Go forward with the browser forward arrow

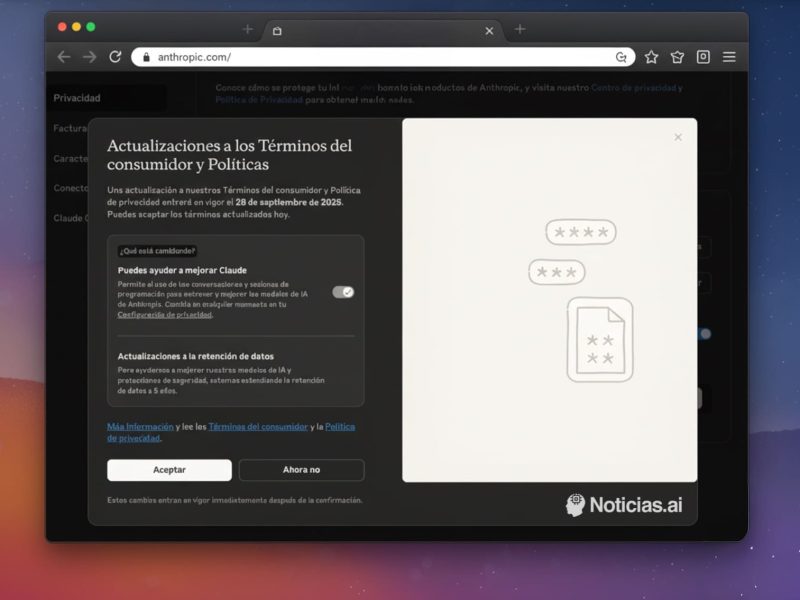[90, 57]
